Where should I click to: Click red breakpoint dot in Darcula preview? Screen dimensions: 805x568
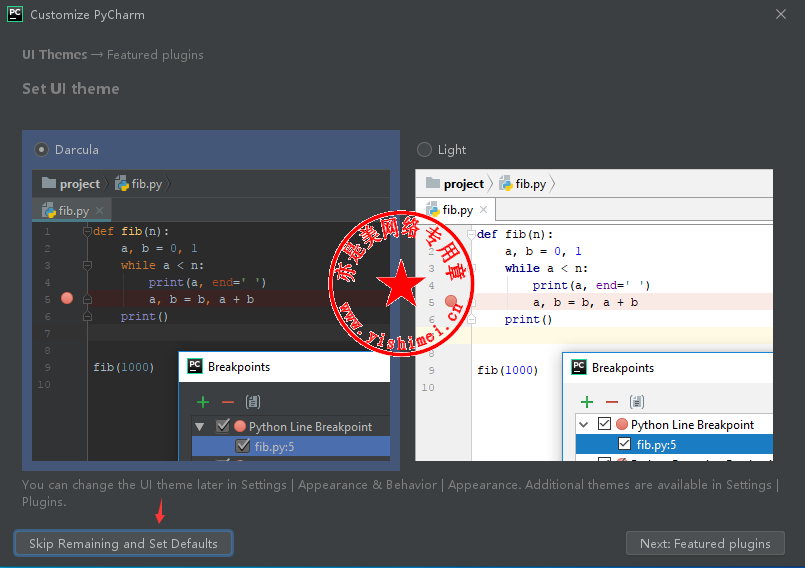coord(67,298)
